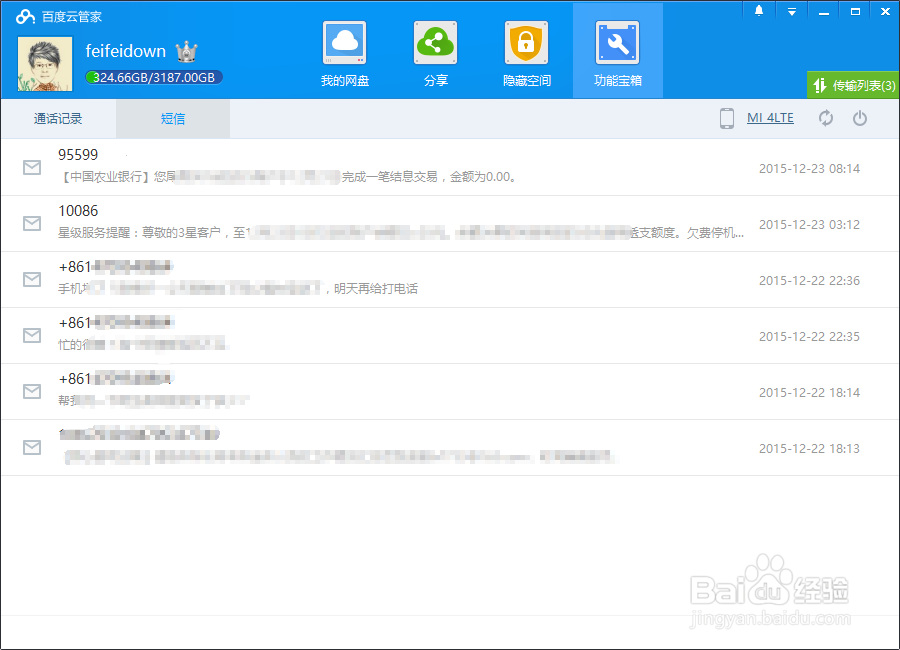Switch to the 通话记录 tab
The width and height of the screenshot is (900, 650).
coord(58,119)
